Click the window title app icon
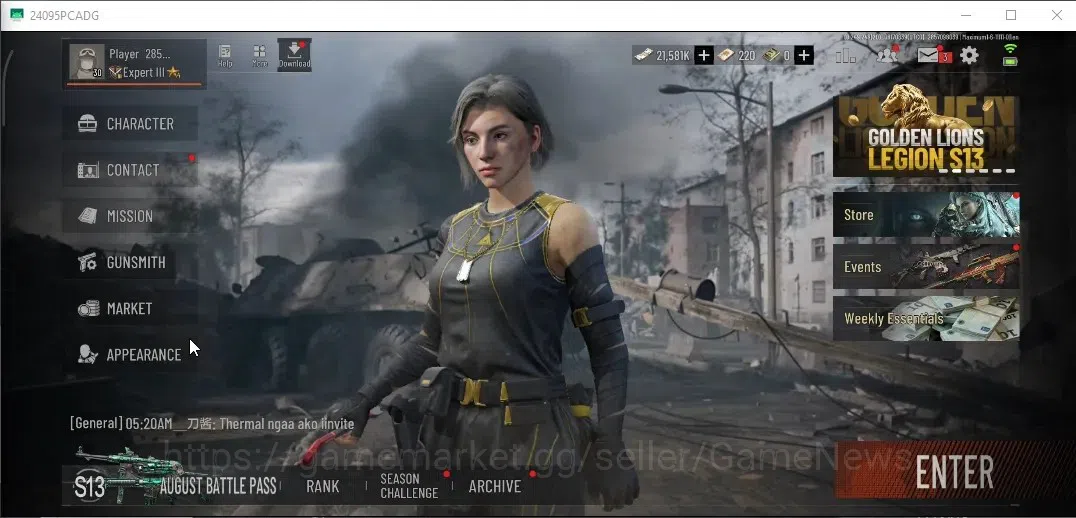 [16, 15]
